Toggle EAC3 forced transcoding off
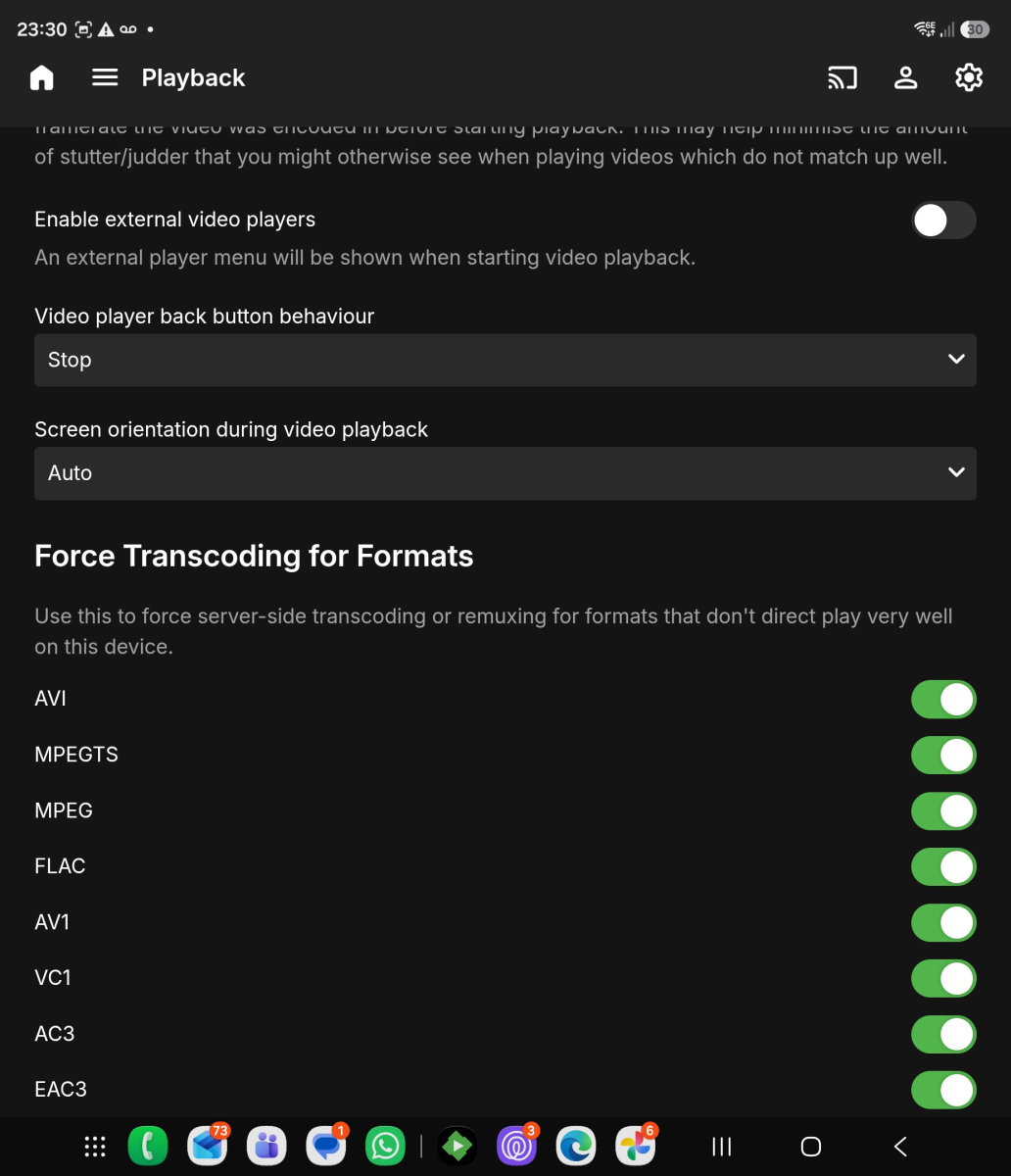The image size is (1011, 1176). (944, 1090)
